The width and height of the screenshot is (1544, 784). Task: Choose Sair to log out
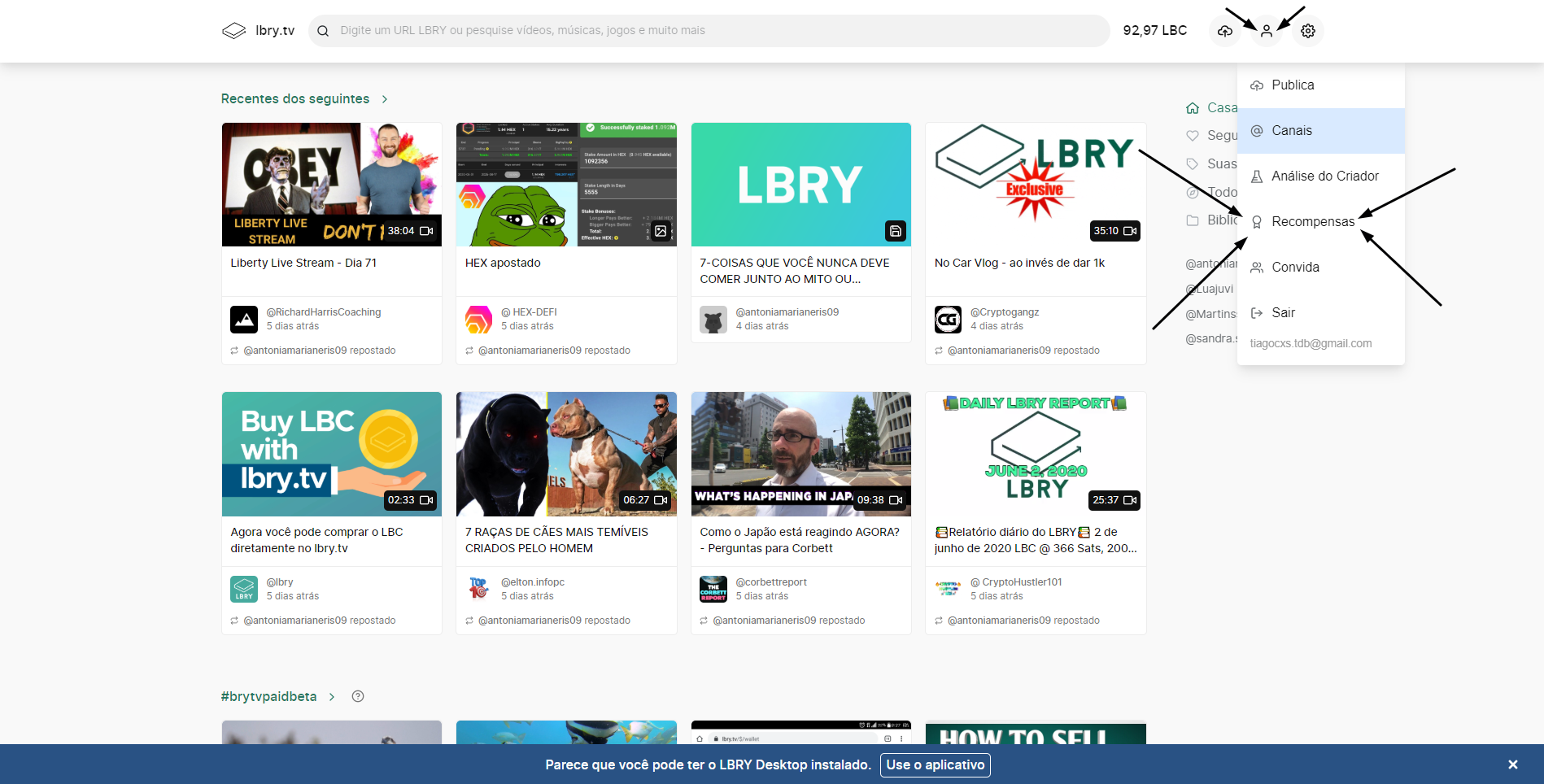[x=1321, y=313]
